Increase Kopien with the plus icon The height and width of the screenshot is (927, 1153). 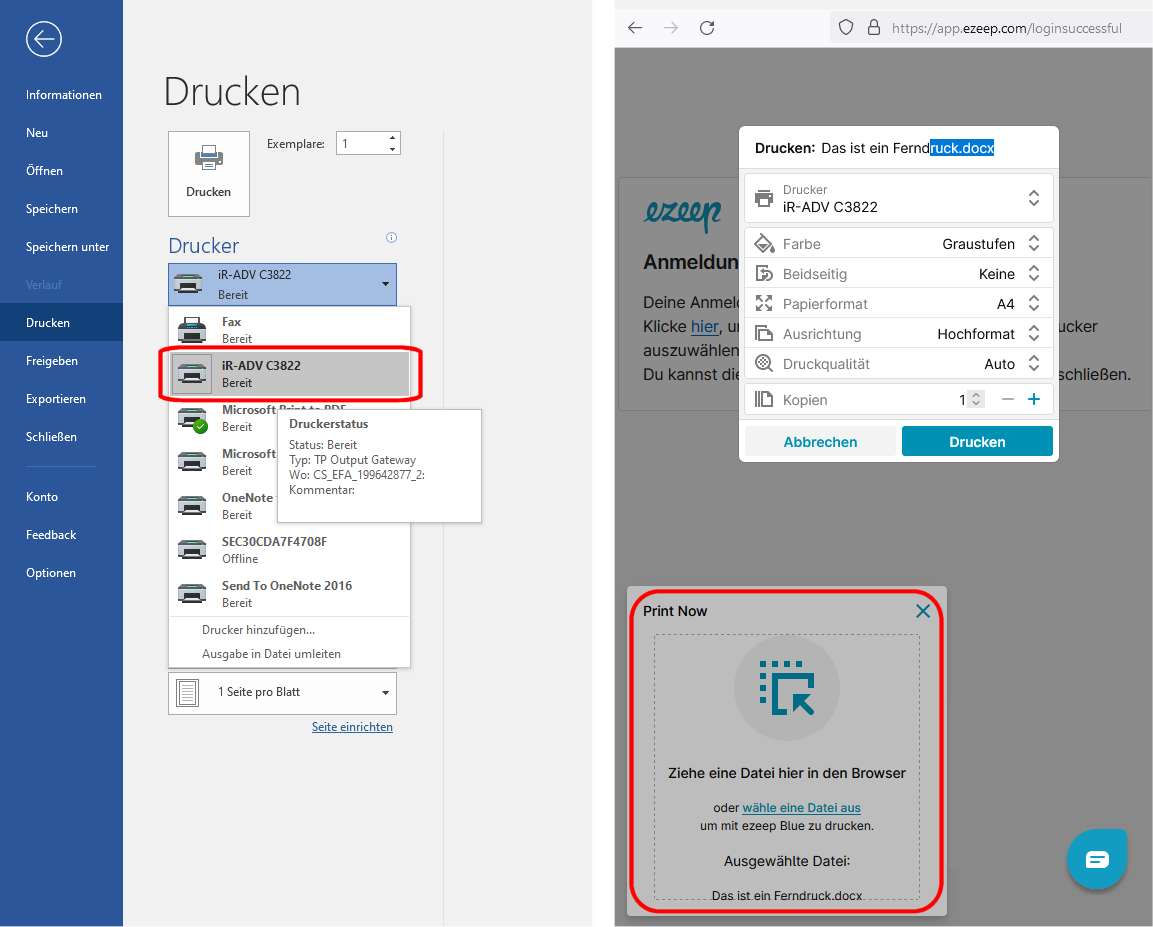(x=1034, y=400)
